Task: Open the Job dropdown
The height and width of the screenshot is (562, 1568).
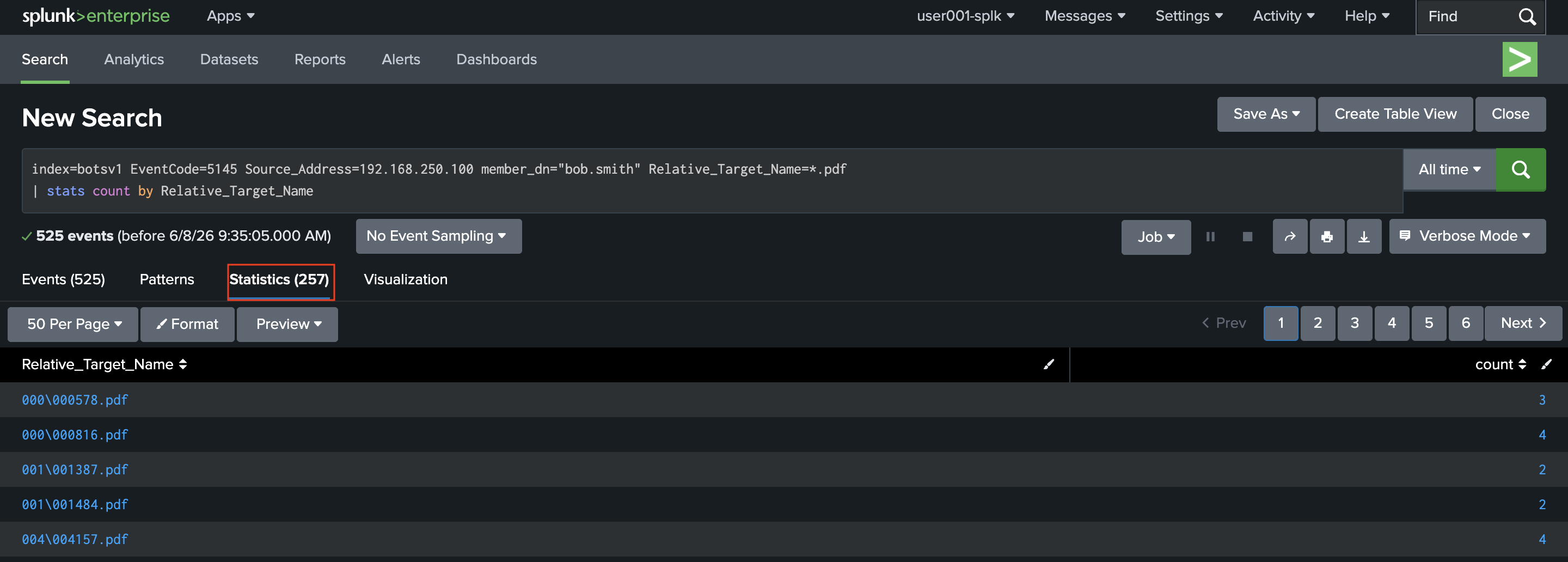Action: coord(1156,237)
